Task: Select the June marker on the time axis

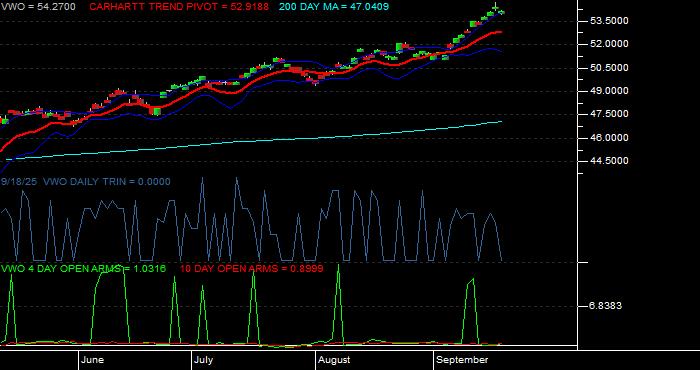Action: (92, 360)
